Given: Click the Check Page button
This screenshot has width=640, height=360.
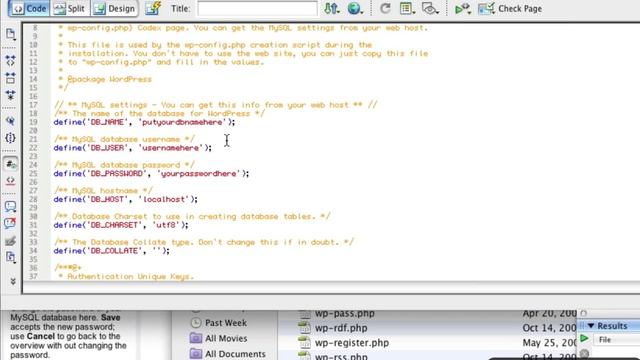Looking at the screenshot, I should pyautogui.click(x=510, y=9).
